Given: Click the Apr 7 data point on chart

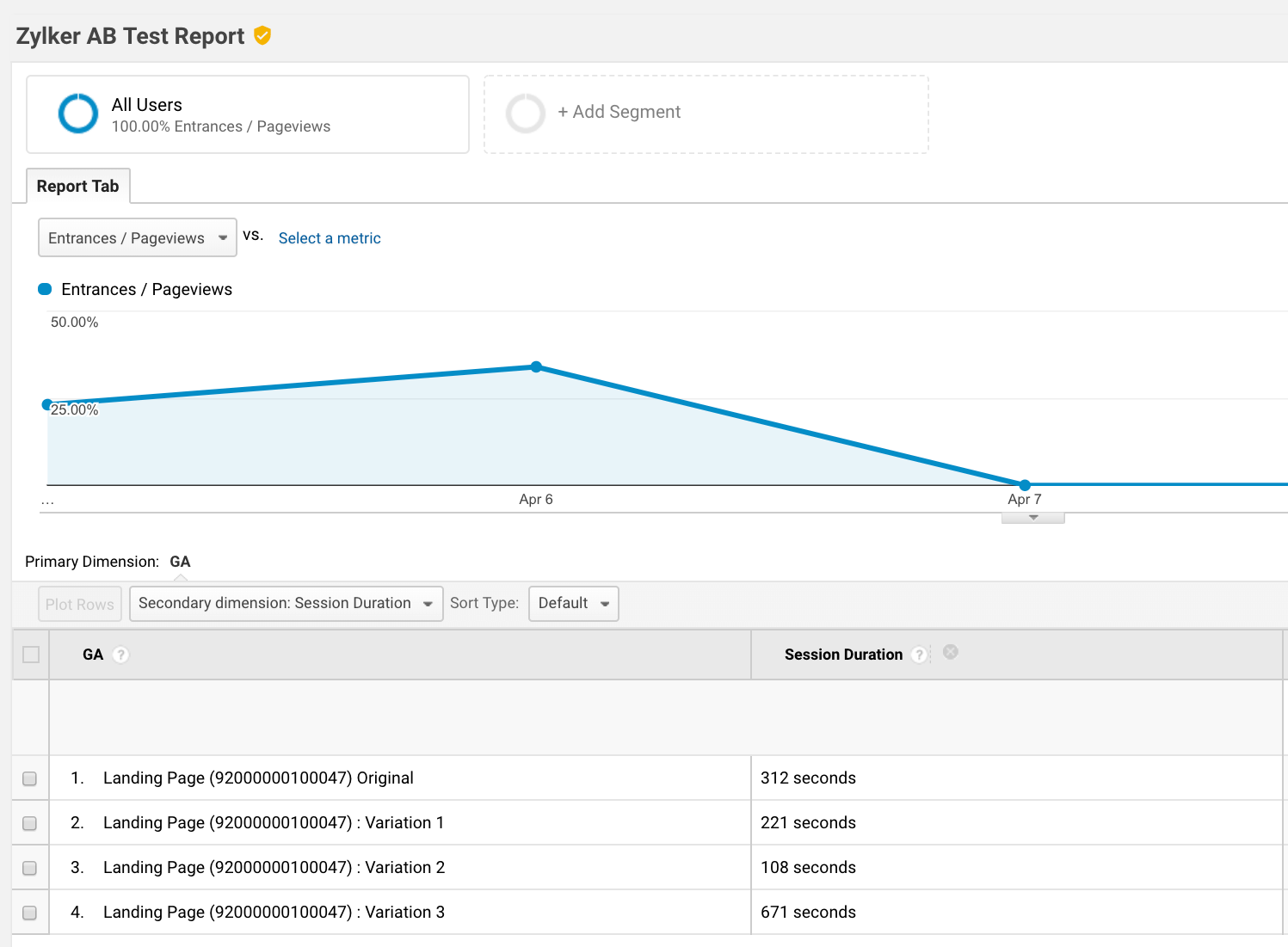Looking at the screenshot, I should [1025, 485].
